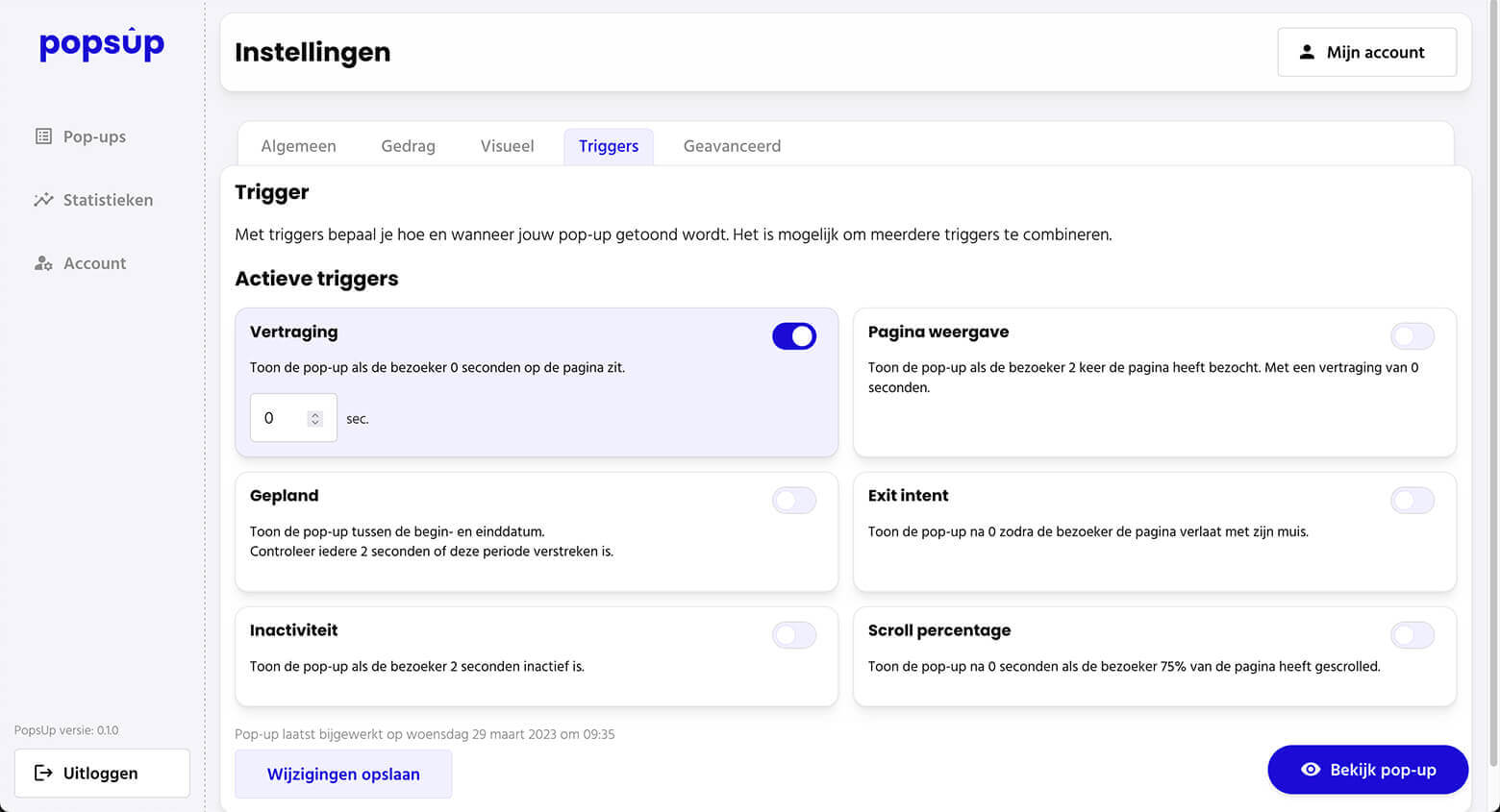Enable the Gepland trigger switch
This screenshot has height=812, width=1500.
[x=794, y=501]
